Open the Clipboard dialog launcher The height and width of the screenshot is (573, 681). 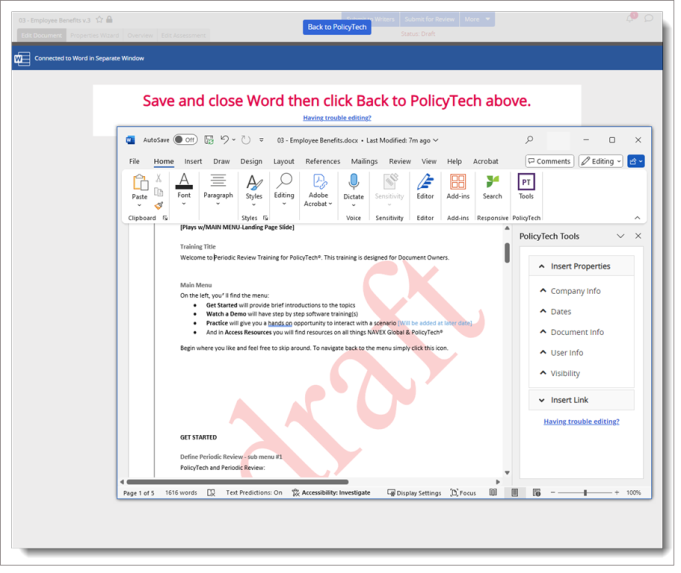[x=165, y=218]
